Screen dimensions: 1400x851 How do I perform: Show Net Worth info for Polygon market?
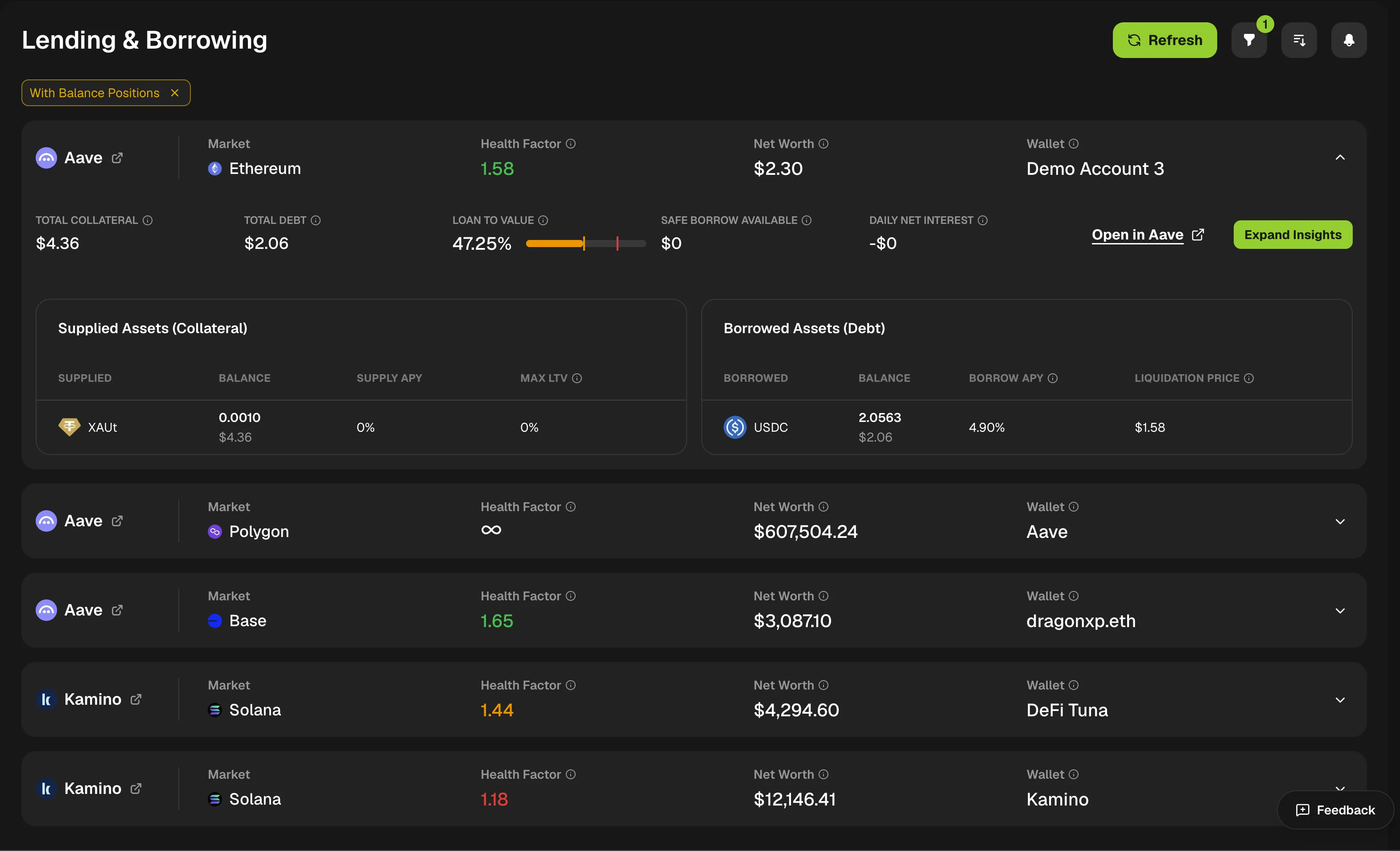[824, 507]
